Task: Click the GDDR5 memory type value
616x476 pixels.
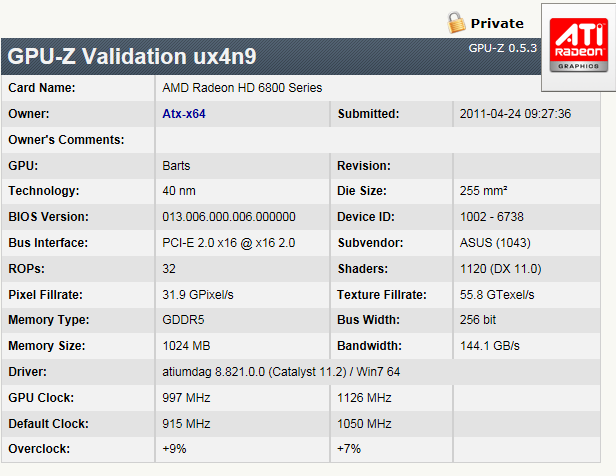Action: pos(183,320)
